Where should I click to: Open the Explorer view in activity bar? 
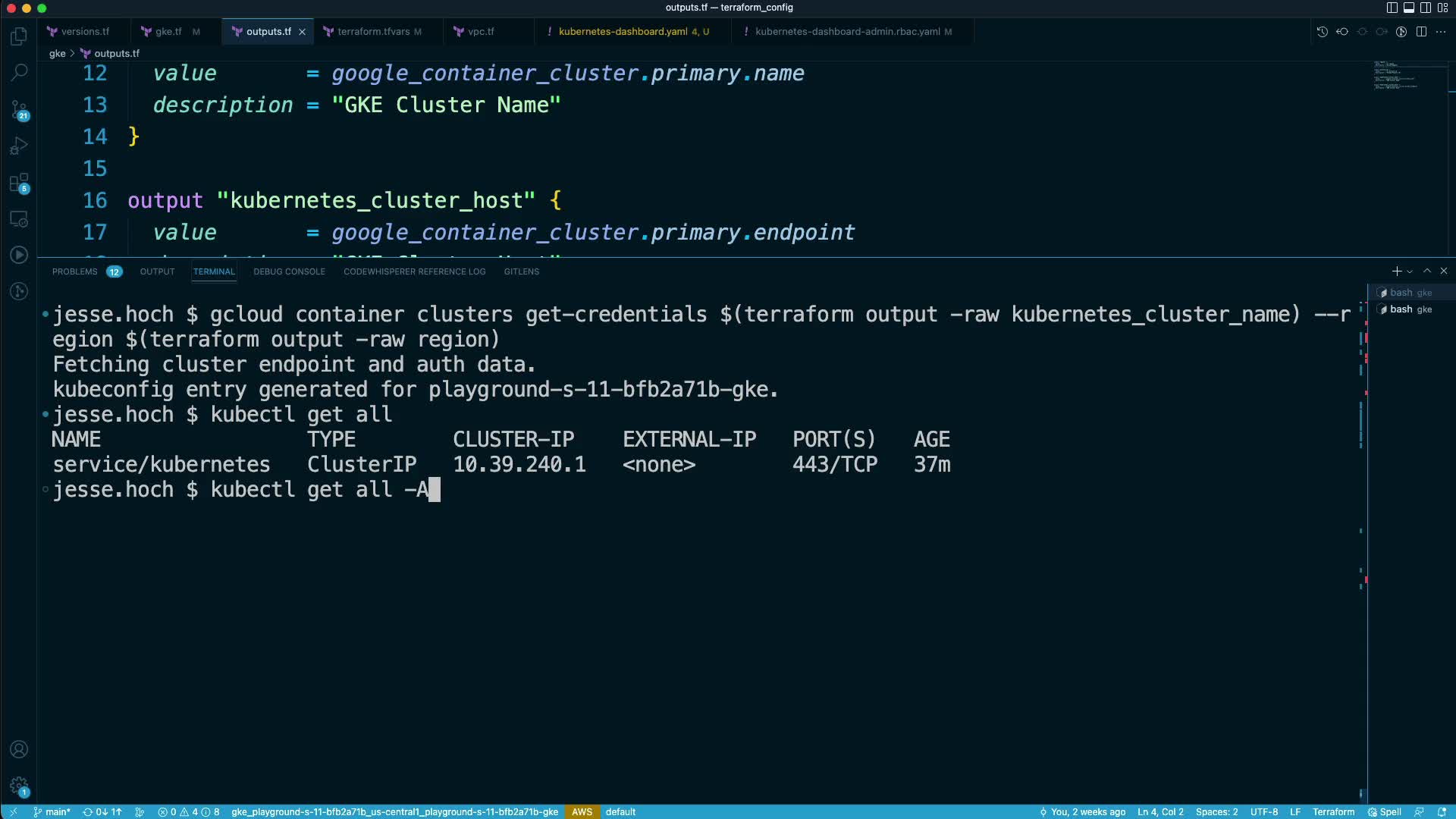tap(19, 36)
